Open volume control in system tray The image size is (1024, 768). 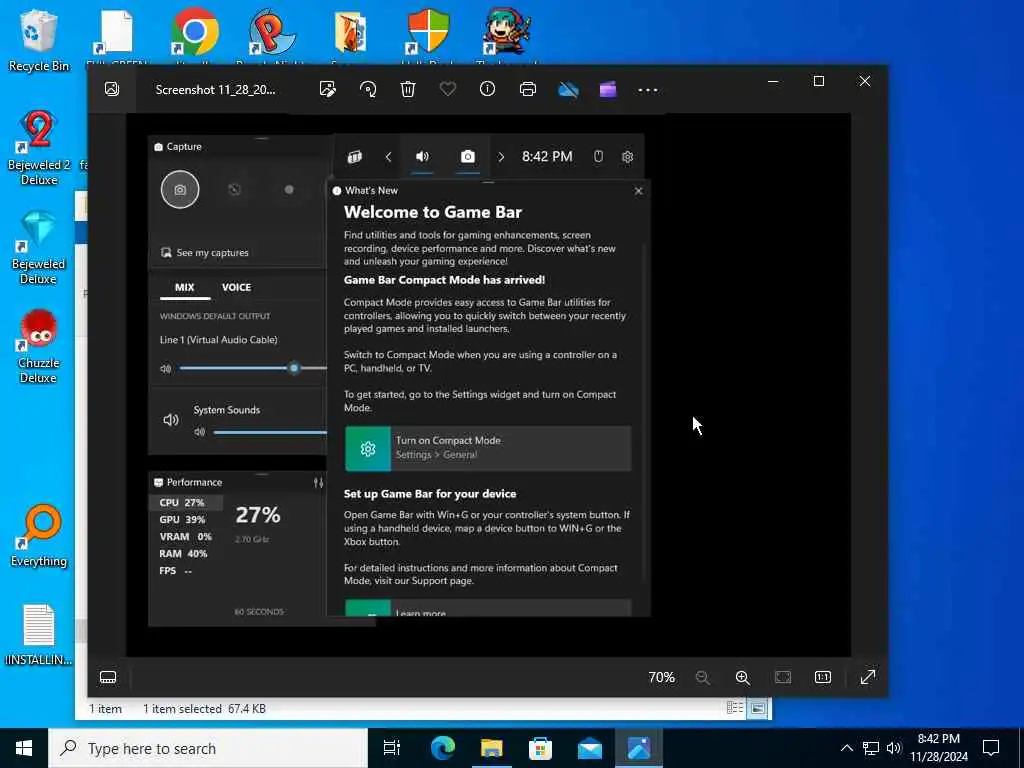coord(894,748)
